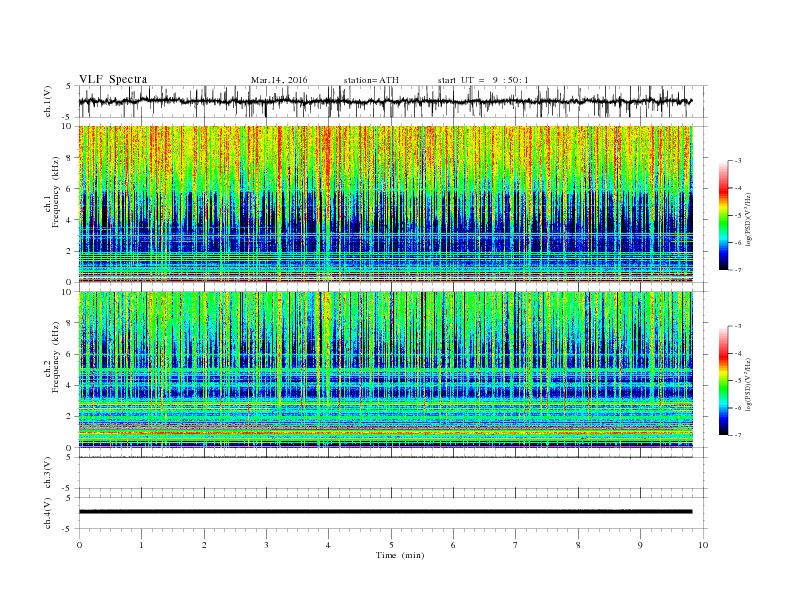792x612 pixels.
Task: Click time axis tick label "8"
Action: point(578,545)
